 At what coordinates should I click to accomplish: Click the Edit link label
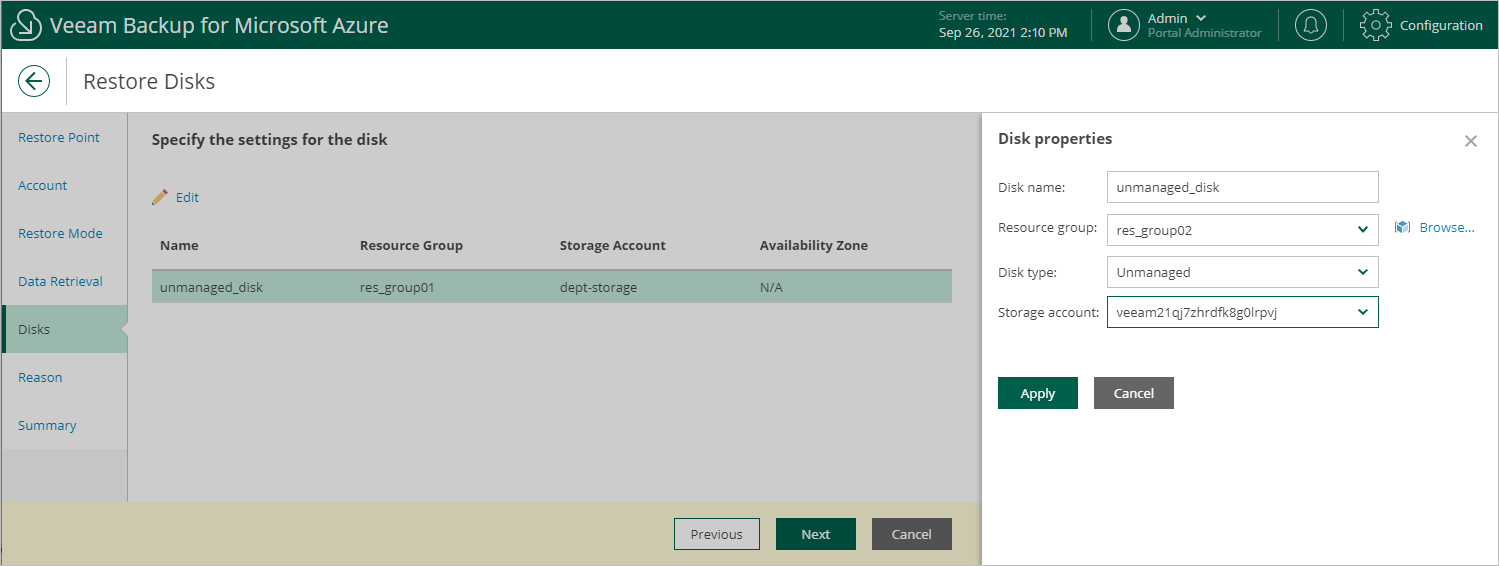(187, 197)
